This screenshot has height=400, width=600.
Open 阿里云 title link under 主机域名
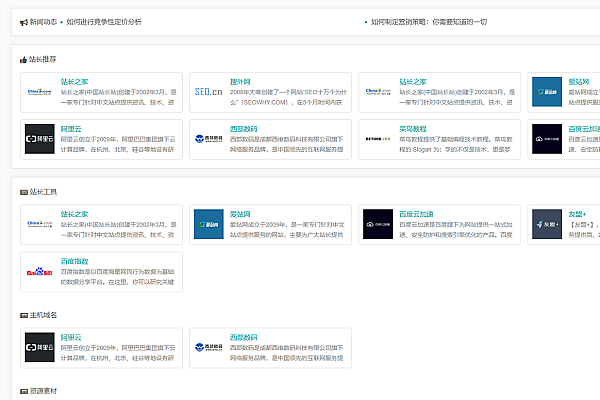(x=71, y=338)
